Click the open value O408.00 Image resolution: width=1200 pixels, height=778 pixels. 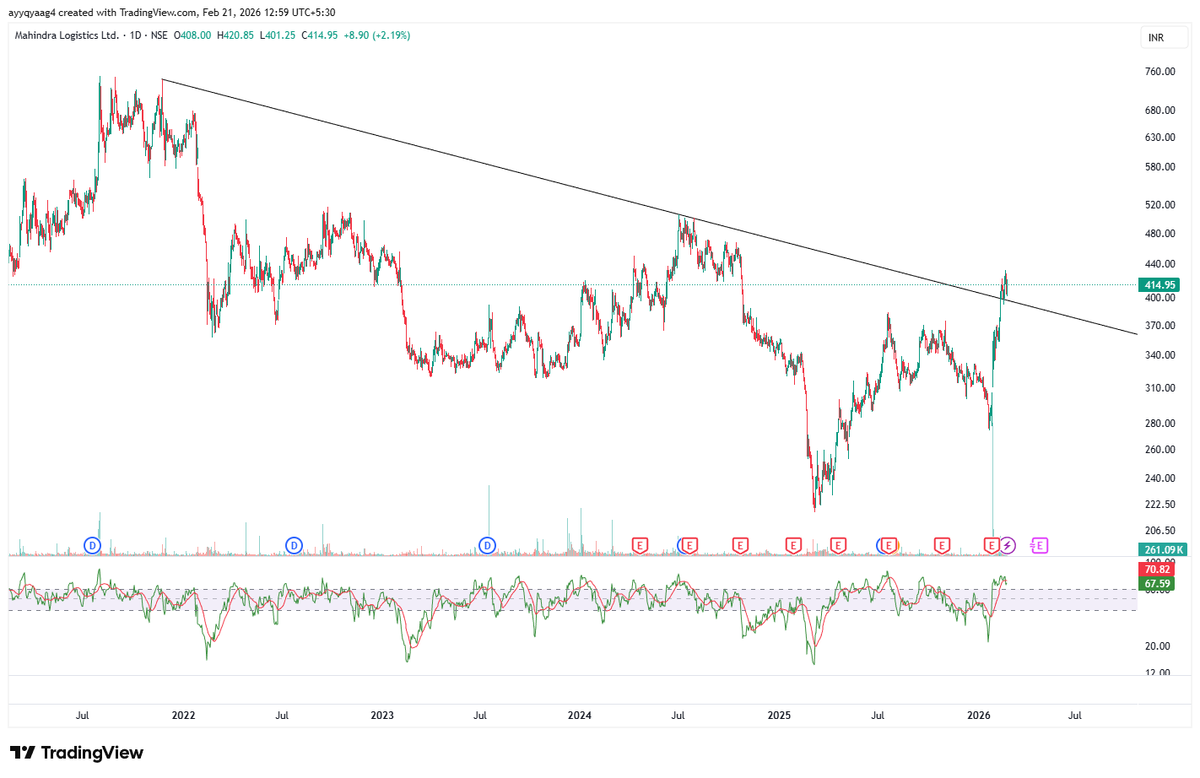pos(194,35)
